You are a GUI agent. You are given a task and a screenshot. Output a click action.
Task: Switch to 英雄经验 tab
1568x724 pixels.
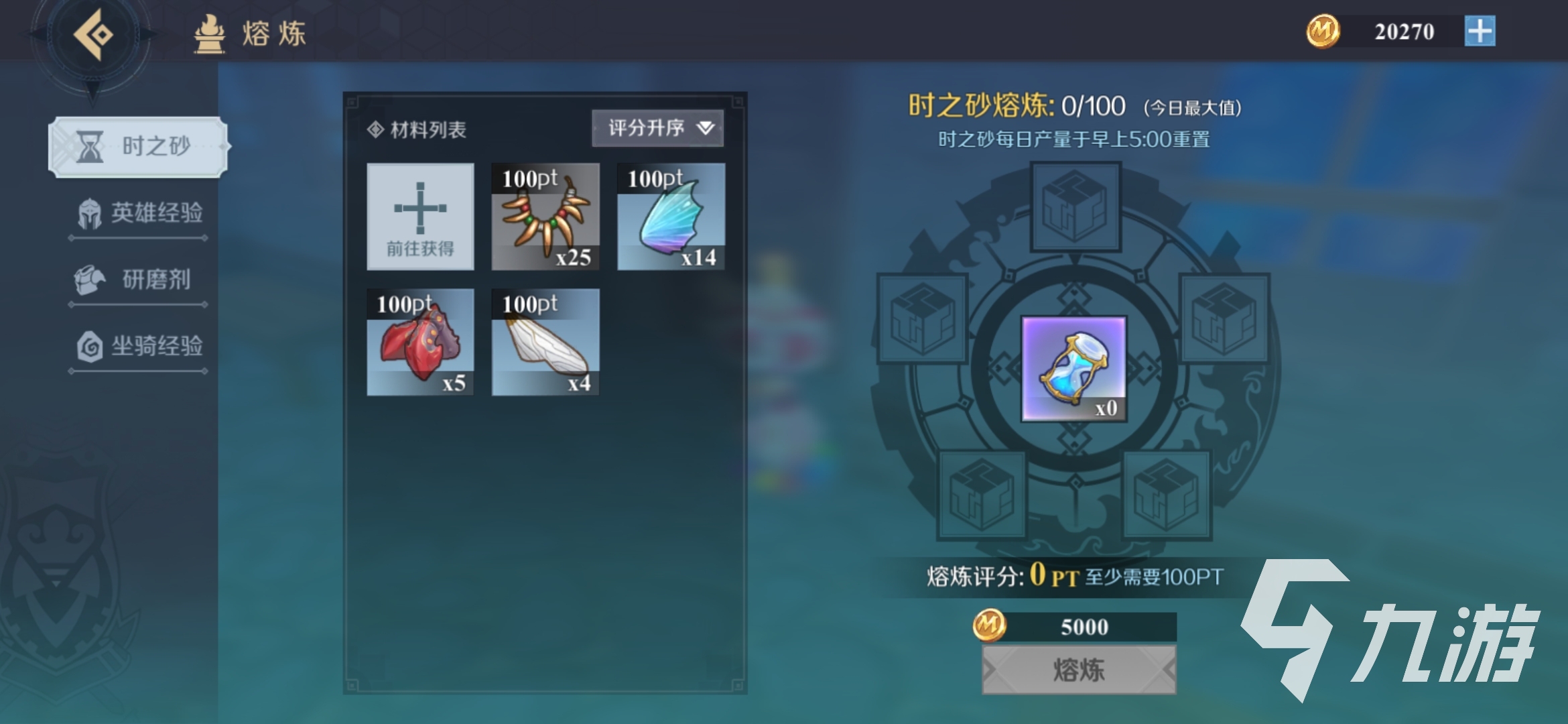139,213
